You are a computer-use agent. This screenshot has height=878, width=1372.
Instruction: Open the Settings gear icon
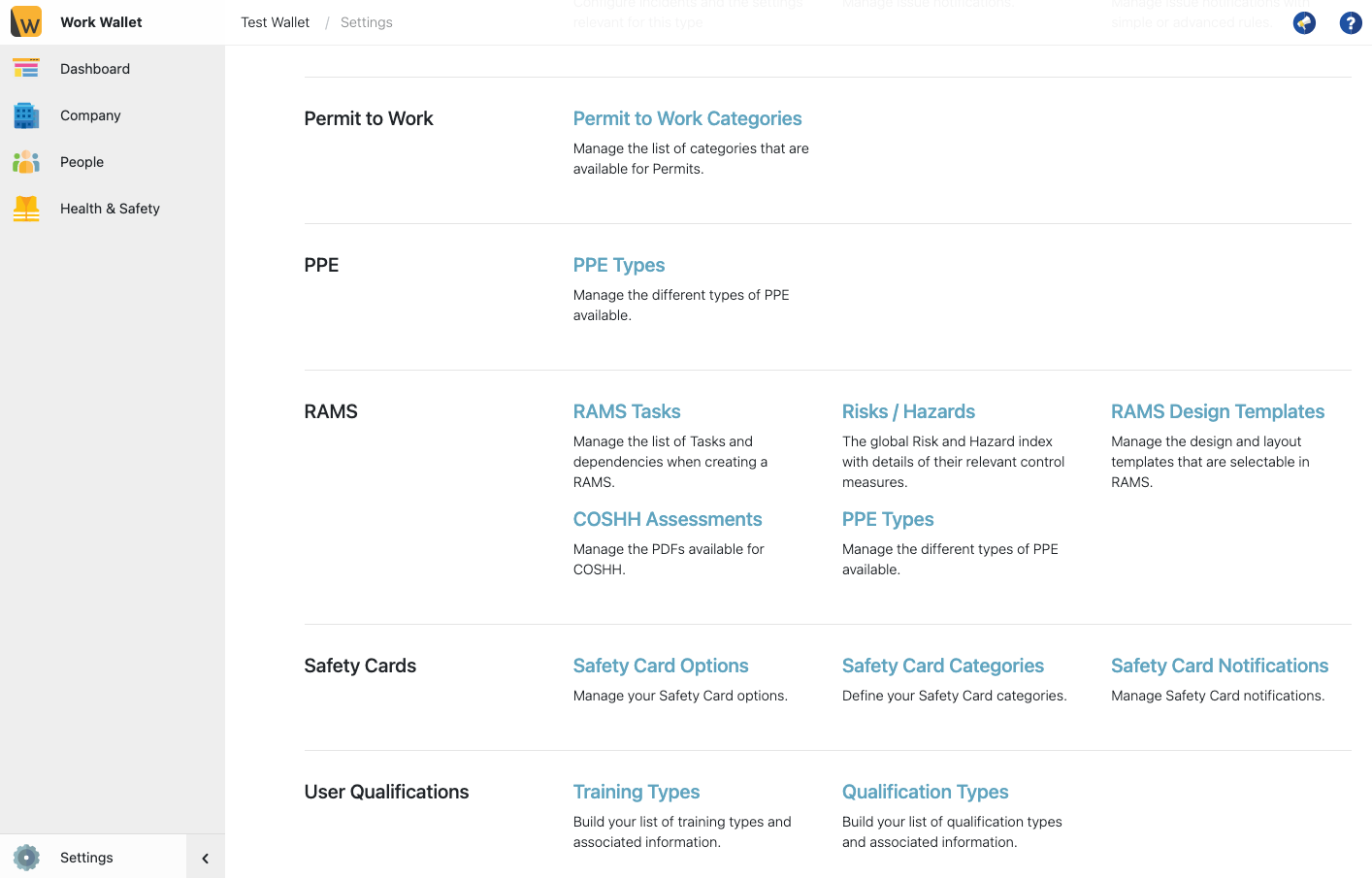click(x=27, y=858)
